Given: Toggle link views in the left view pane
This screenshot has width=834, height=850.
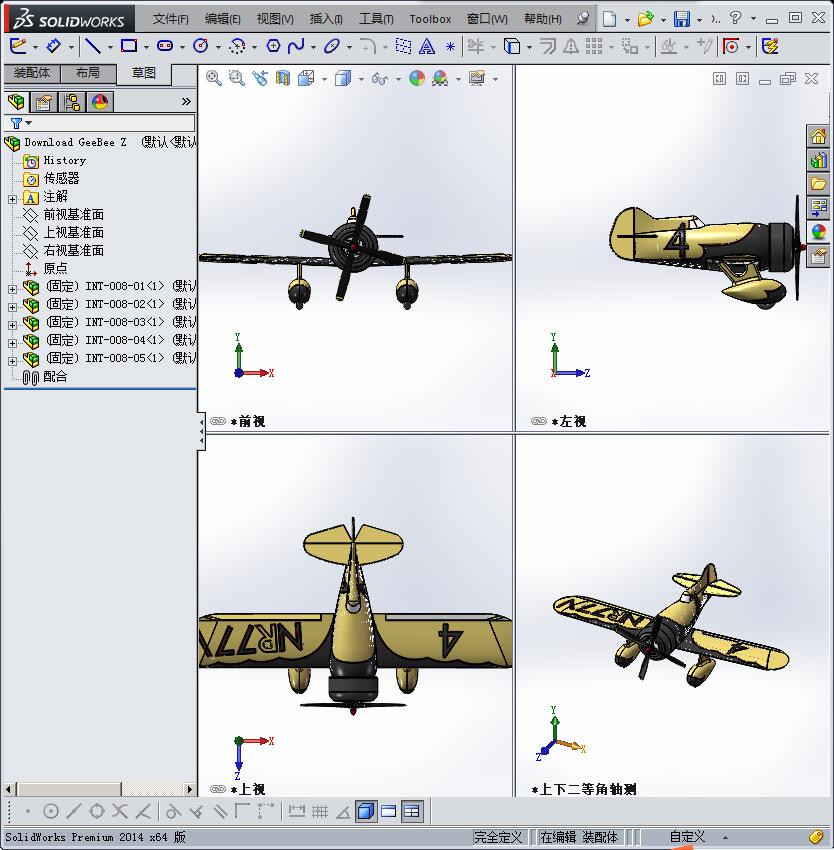Looking at the screenshot, I should point(538,421).
